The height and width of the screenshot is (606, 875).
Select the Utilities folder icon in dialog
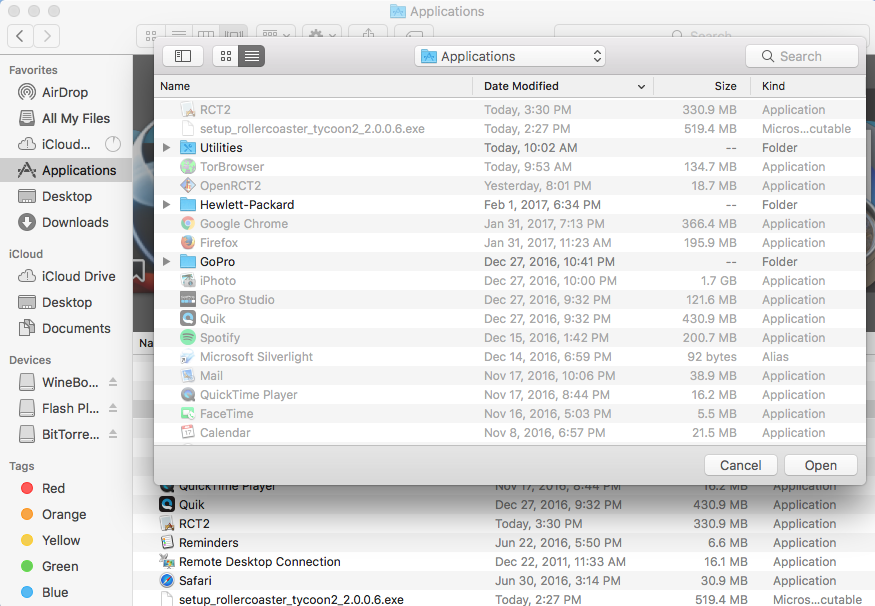[188, 147]
